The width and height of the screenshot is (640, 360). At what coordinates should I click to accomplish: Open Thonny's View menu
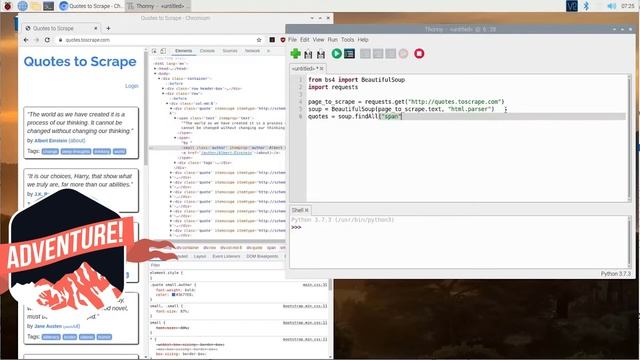click(318, 40)
